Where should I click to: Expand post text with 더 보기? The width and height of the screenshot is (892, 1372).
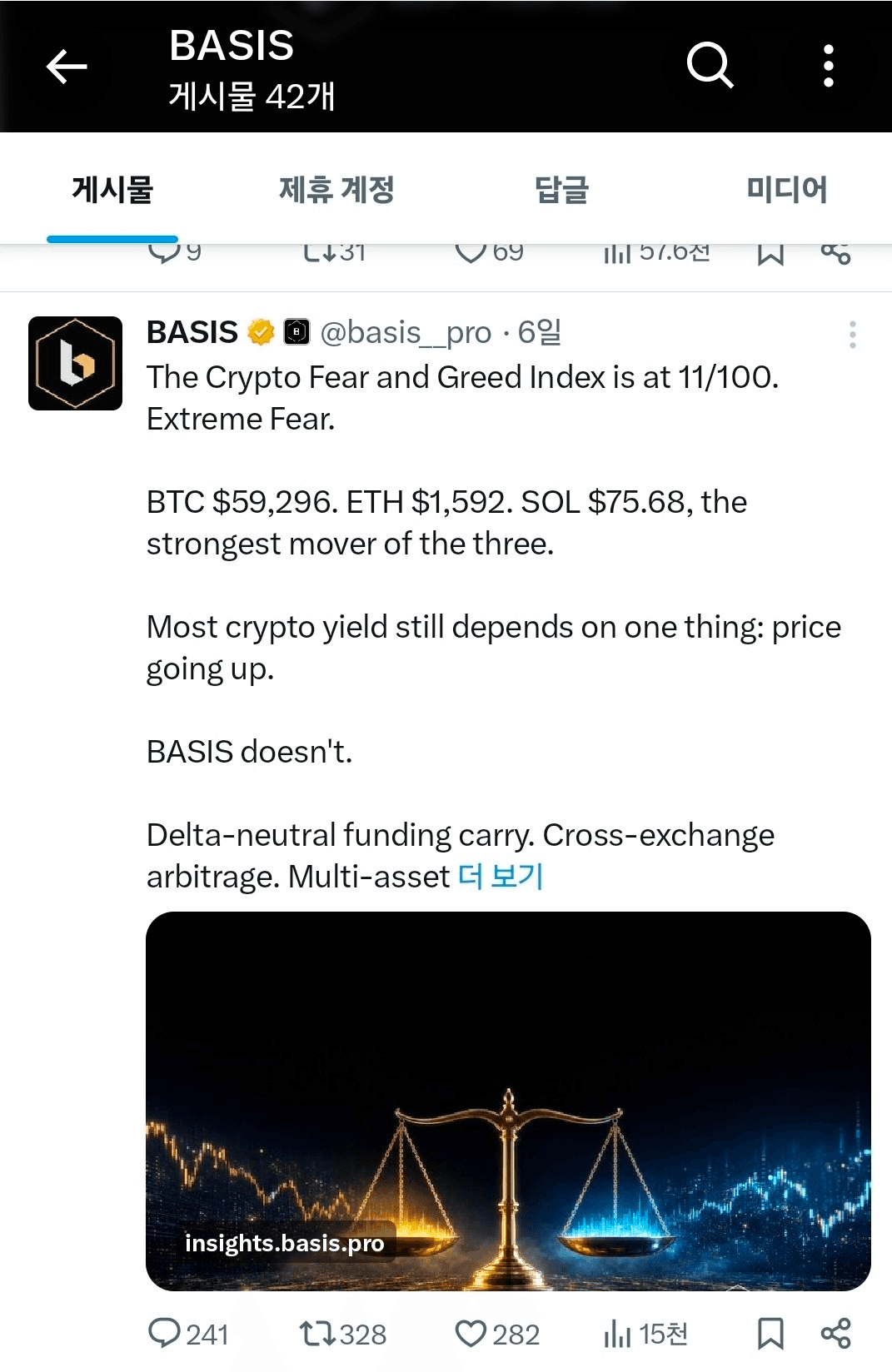point(501,876)
